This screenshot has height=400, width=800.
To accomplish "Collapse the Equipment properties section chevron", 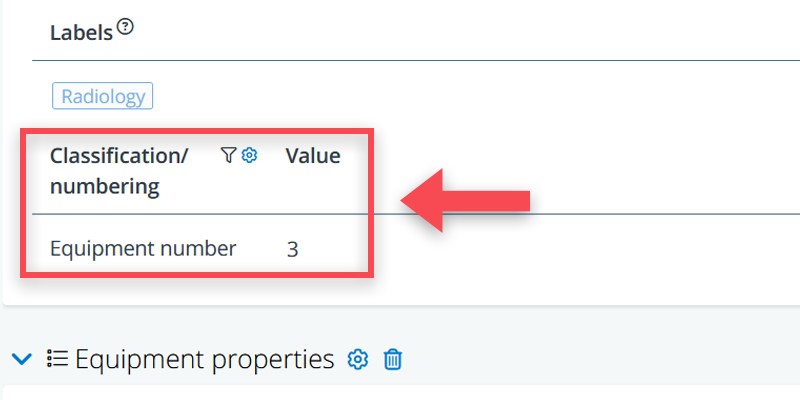I will 21,359.
